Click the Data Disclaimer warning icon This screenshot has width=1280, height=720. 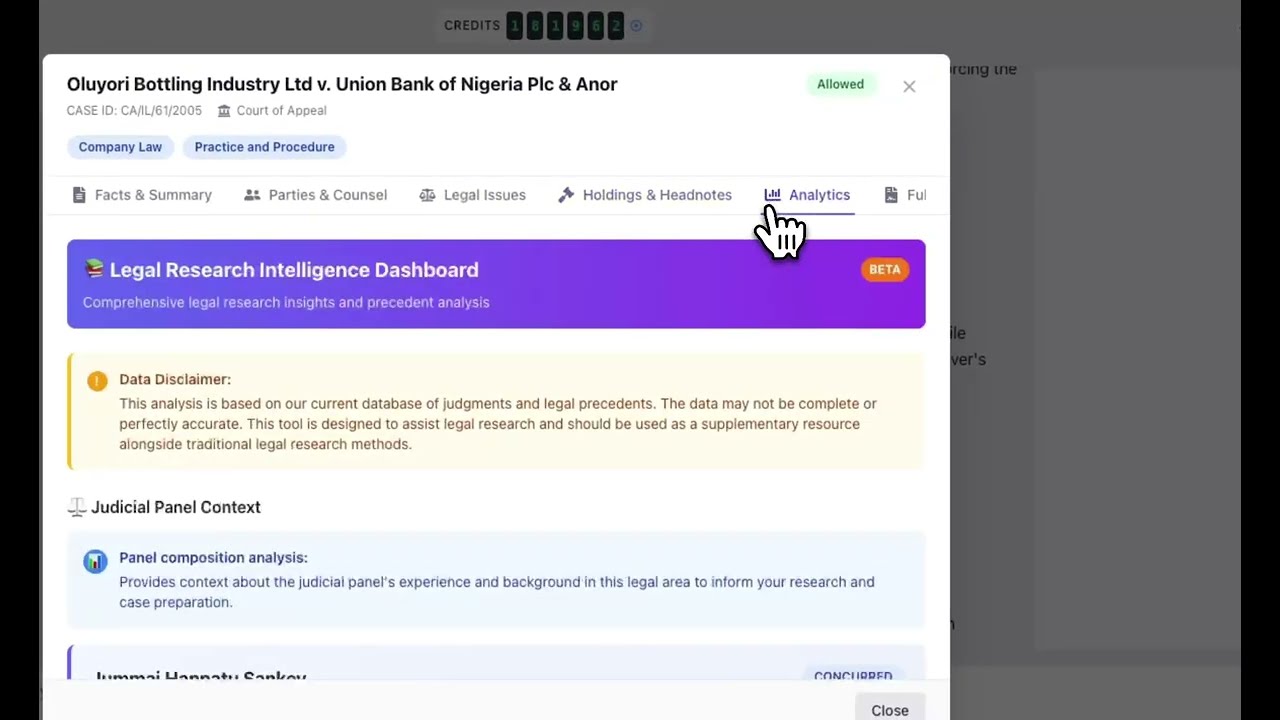(x=97, y=380)
